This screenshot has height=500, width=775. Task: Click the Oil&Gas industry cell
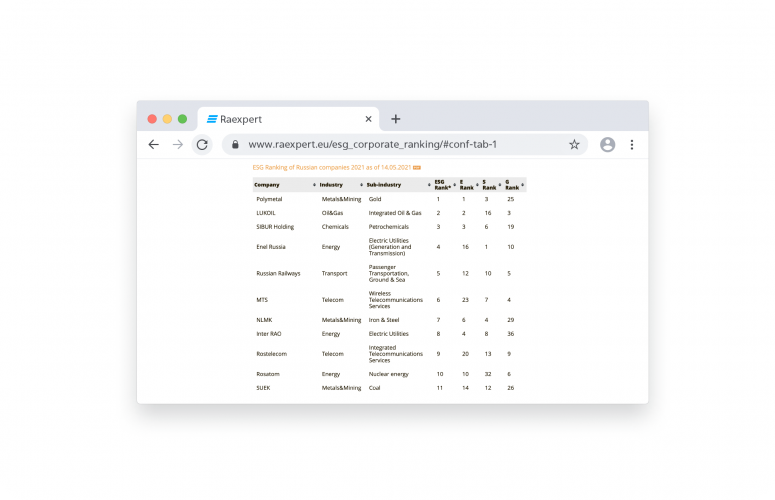pos(333,213)
